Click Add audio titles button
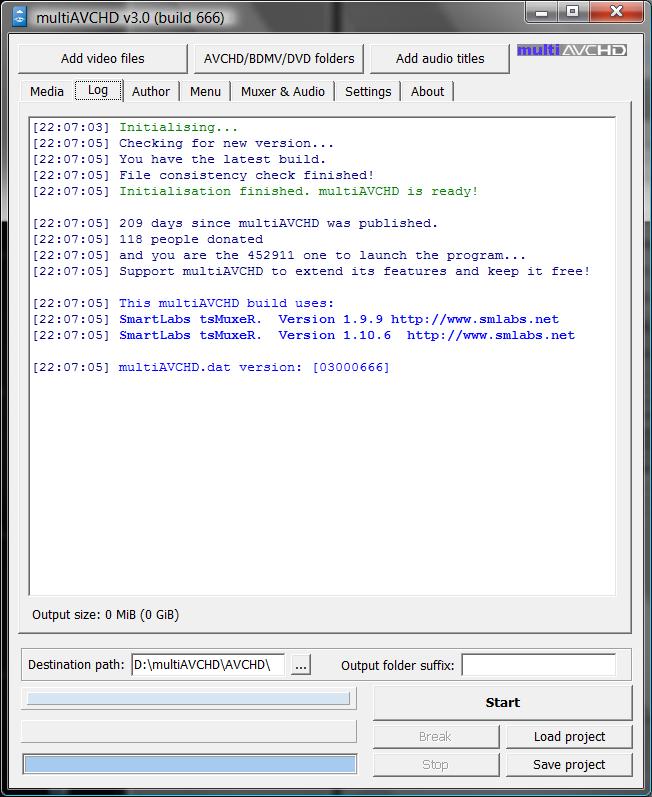Image resolution: width=652 pixels, height=797 pixels. pyautogui.click(x=440, y=58)
